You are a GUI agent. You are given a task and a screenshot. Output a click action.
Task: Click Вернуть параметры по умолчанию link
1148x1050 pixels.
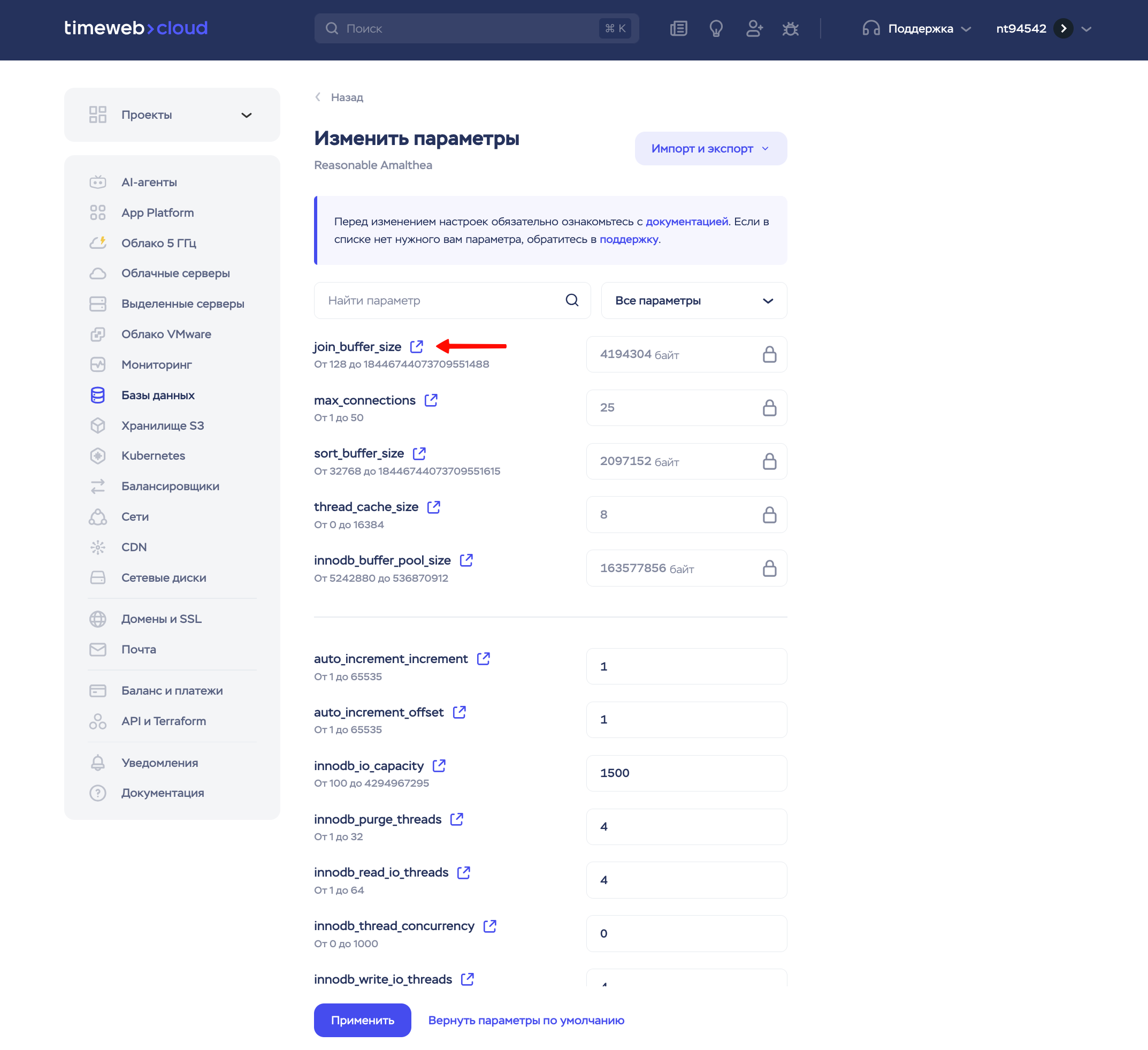(x=526, y=1020)
